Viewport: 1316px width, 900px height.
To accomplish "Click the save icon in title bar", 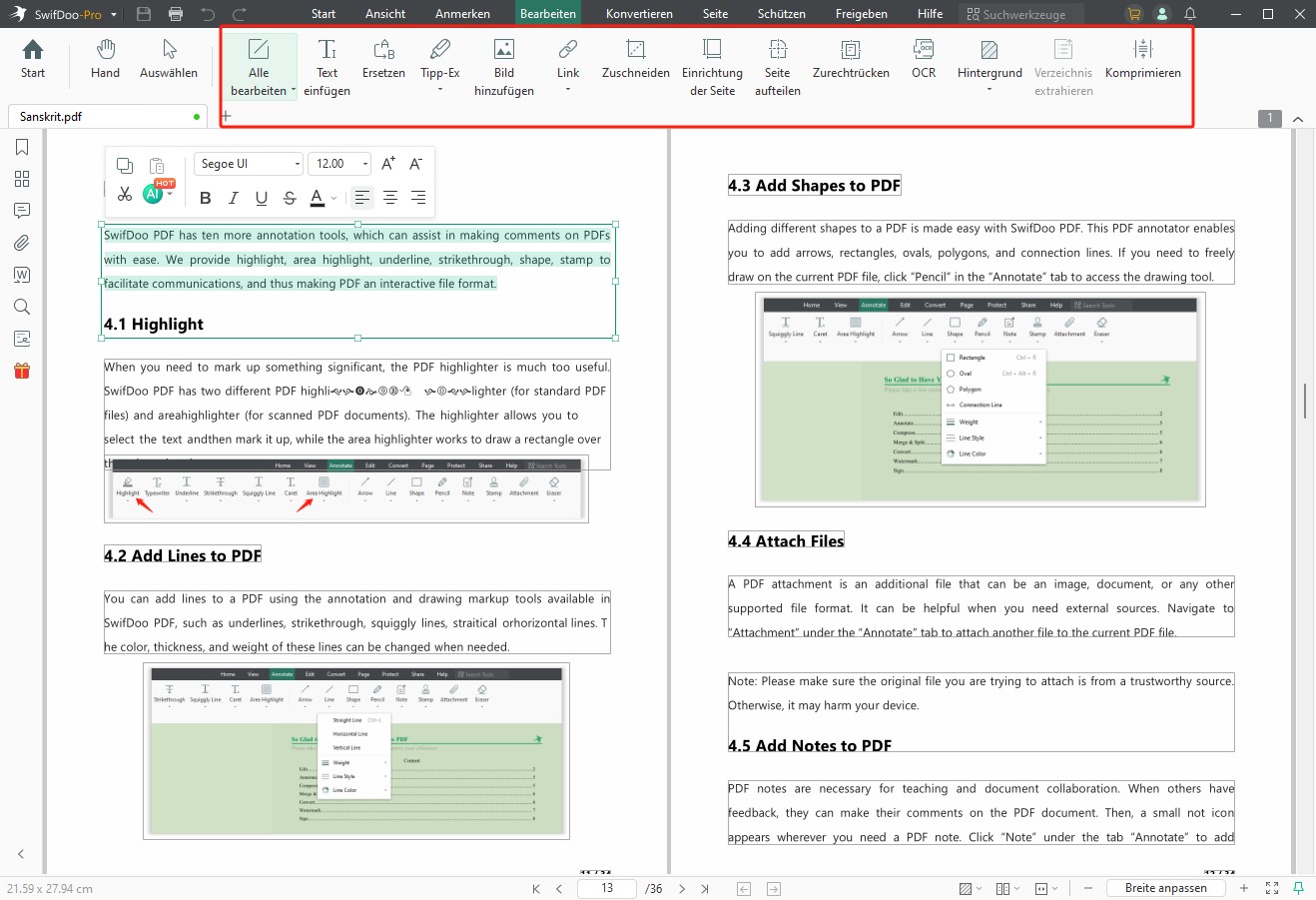I will [x=144, y=14].
